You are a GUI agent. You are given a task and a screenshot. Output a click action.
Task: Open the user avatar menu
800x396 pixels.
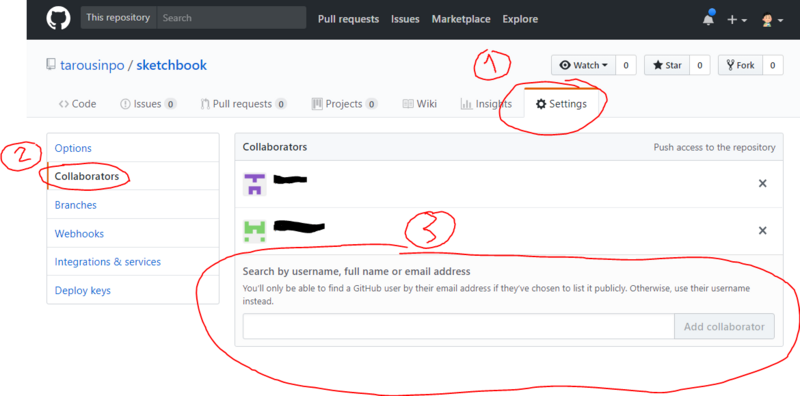click(x=772, y=20)
